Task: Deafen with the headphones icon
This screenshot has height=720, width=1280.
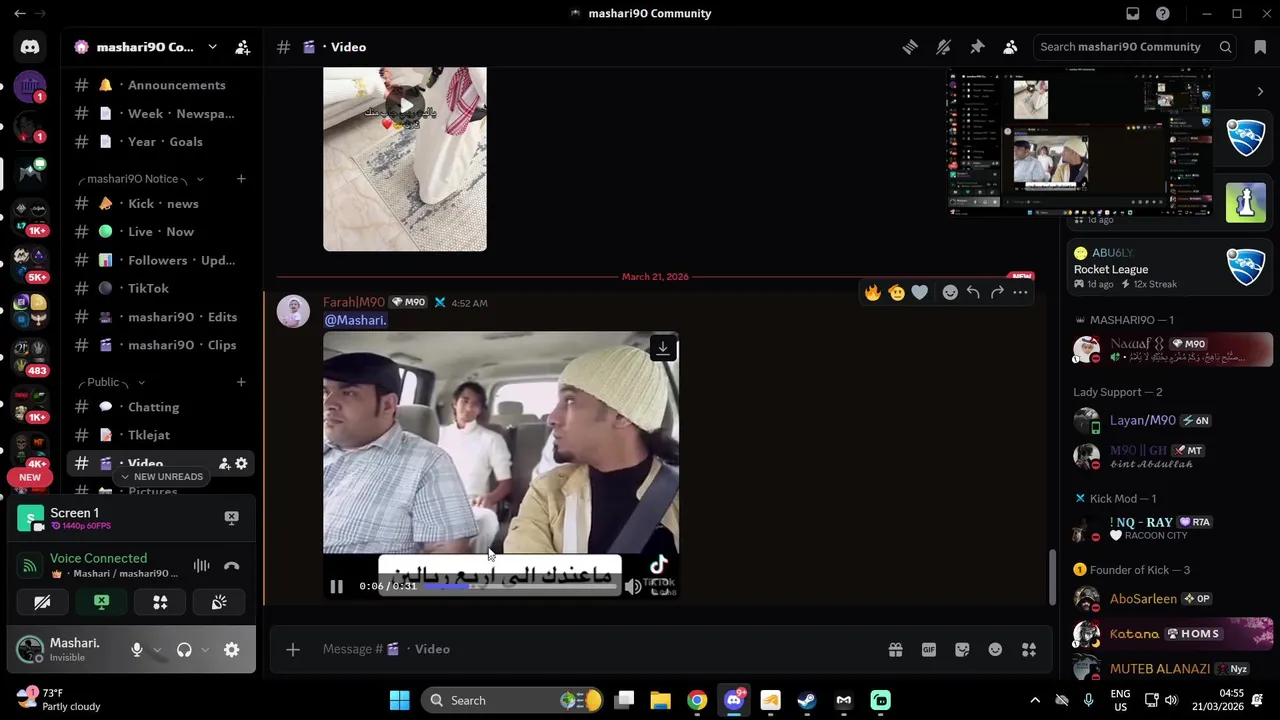Action: pyautogui.click(x=184, y=650)
